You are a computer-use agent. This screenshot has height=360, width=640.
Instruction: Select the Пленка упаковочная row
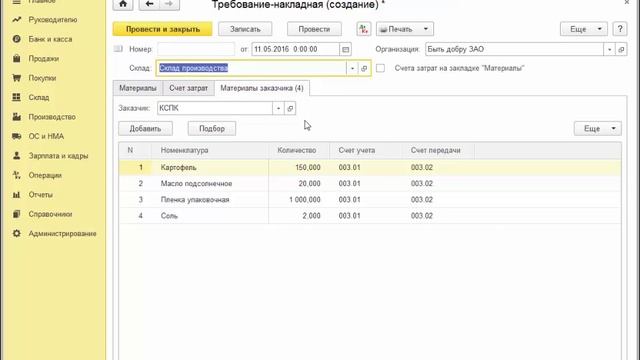coord(370,200)
